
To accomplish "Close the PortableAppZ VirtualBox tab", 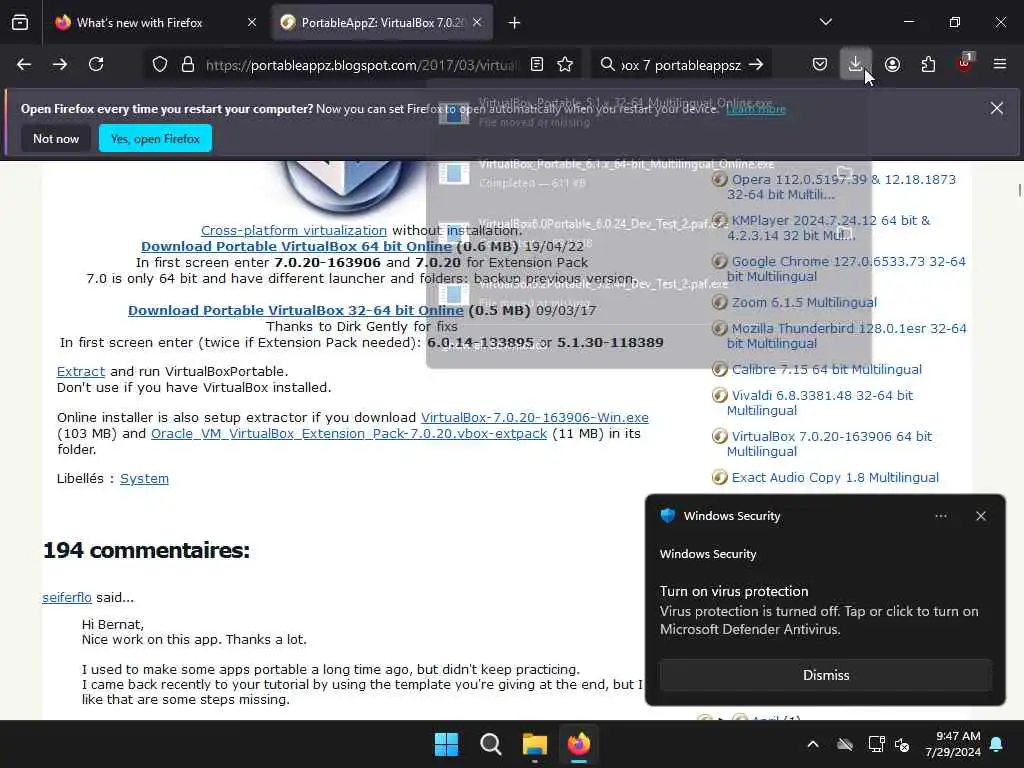I will [477, 23].
